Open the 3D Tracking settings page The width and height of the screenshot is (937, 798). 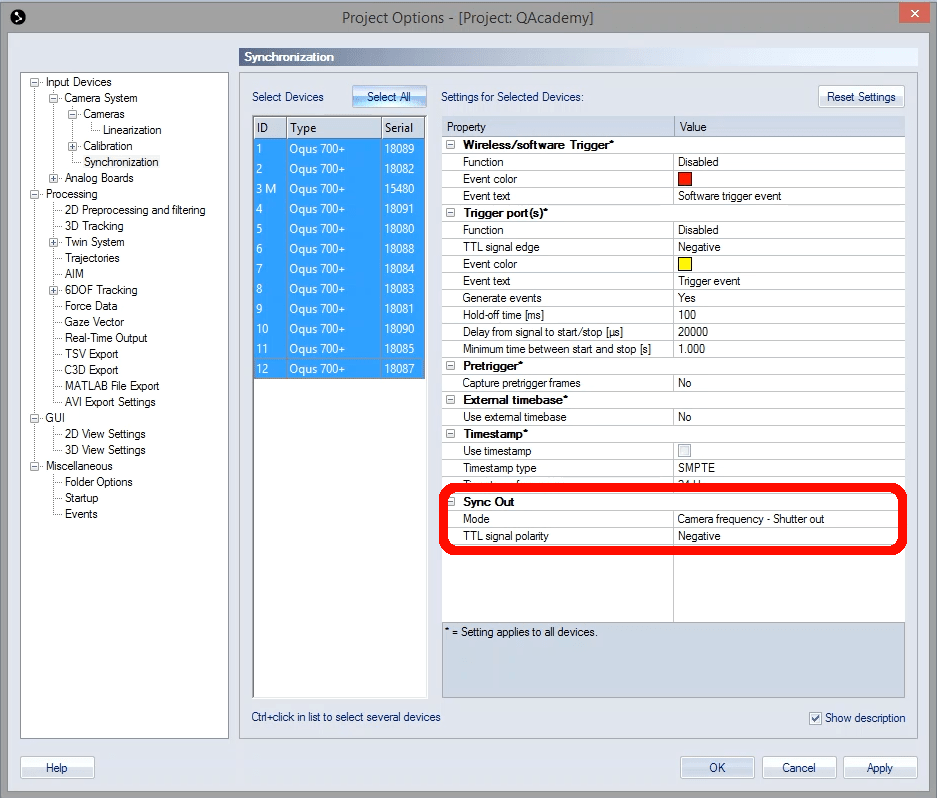pyautogui.click(x=94, y=226)
